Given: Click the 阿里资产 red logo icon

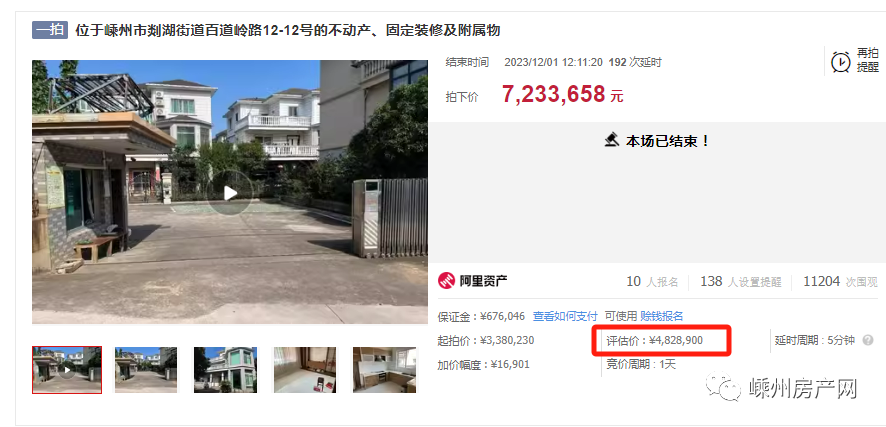Looking at the screenshot, I should [x=446, y=281].
